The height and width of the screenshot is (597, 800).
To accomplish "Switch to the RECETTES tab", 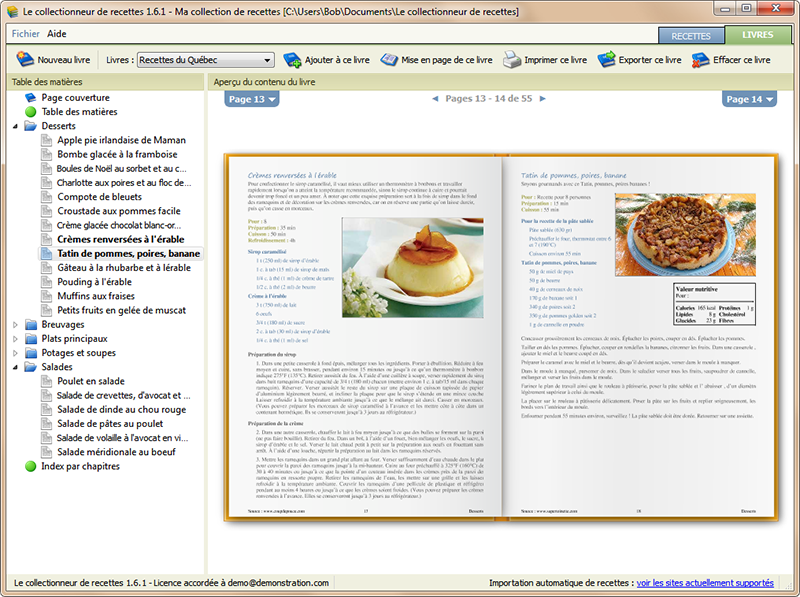I will [x=691, y=36].
